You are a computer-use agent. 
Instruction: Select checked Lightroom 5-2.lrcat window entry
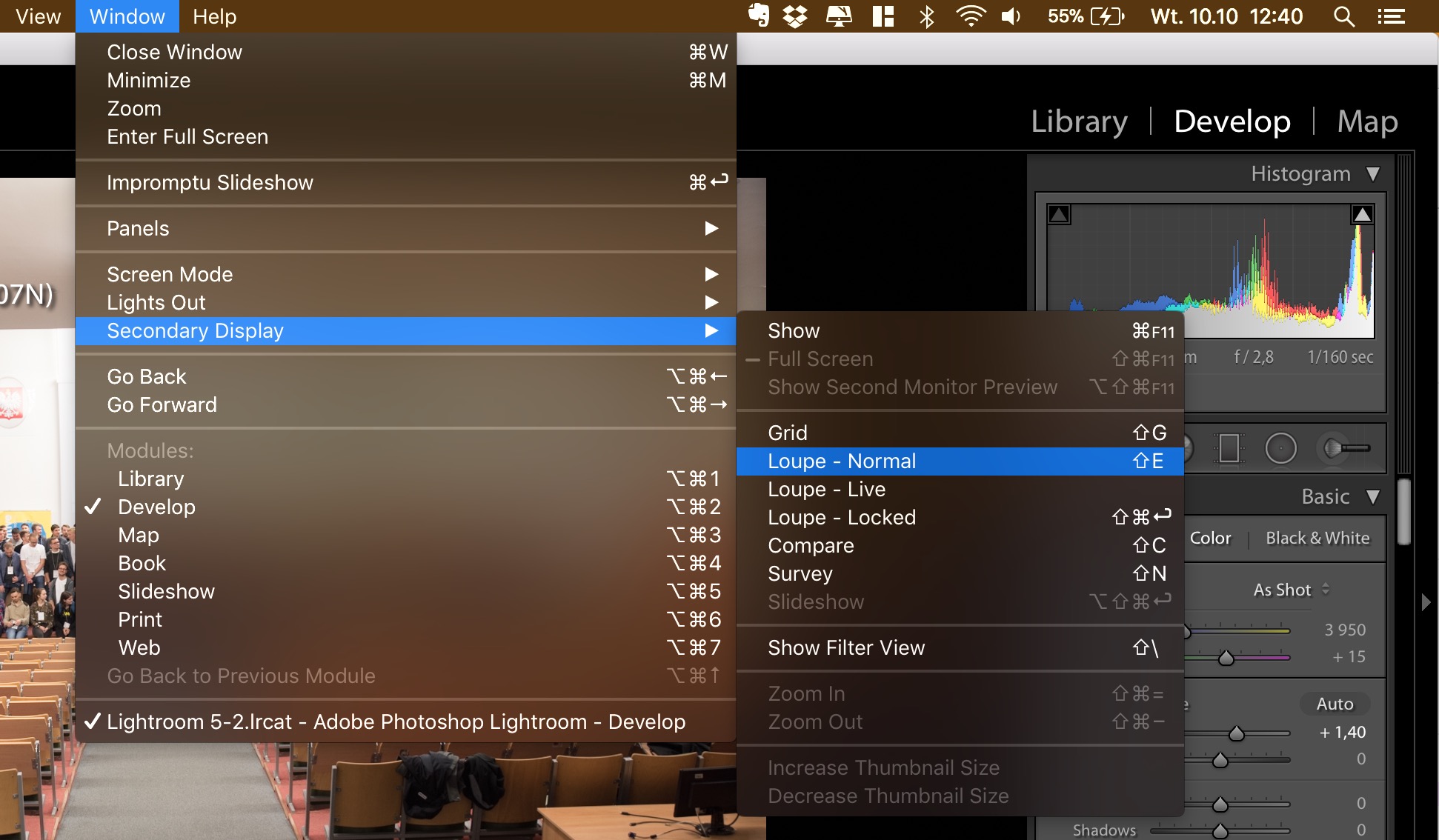coord(406,721)
